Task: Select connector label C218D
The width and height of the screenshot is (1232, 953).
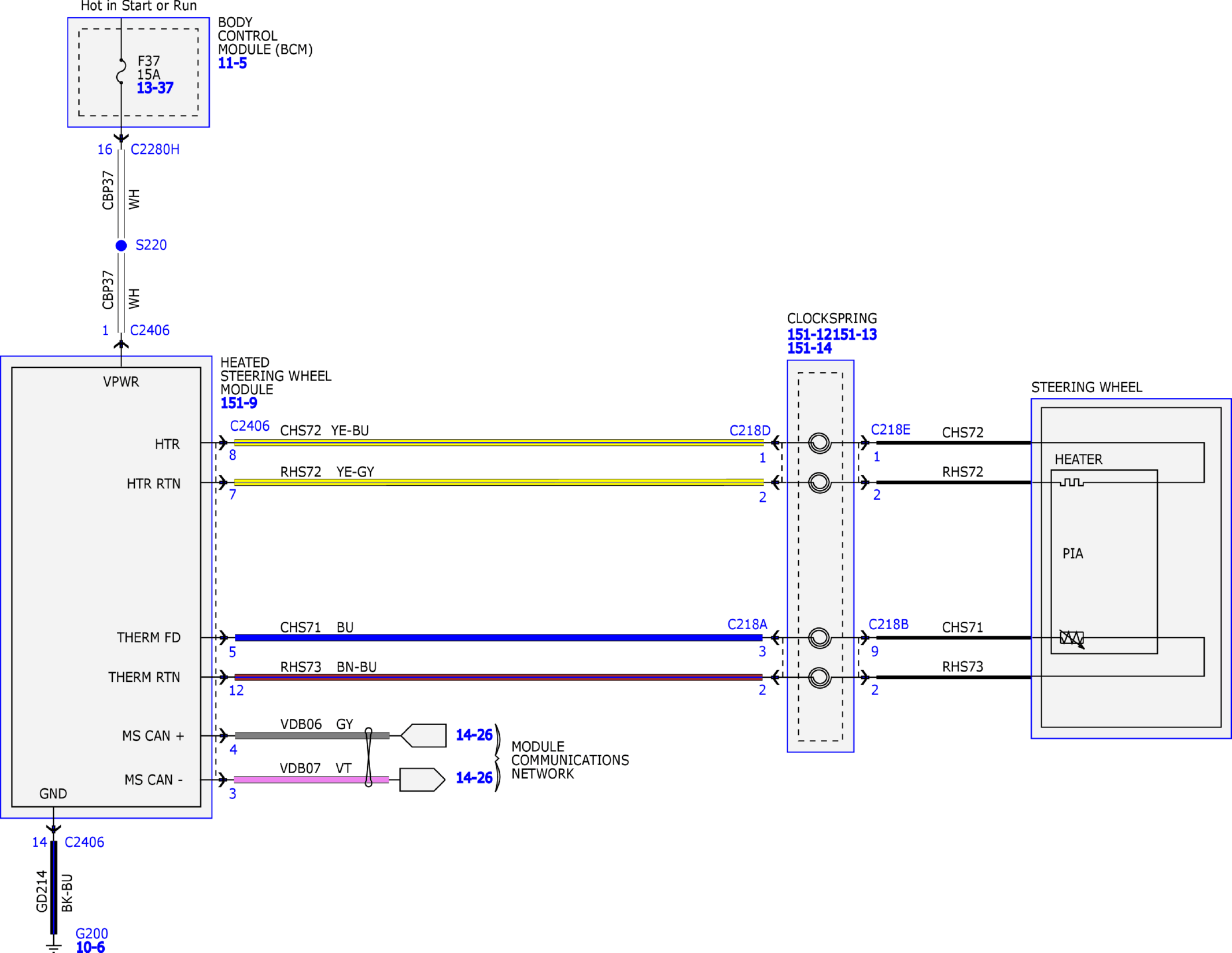Action: point(750,431)
